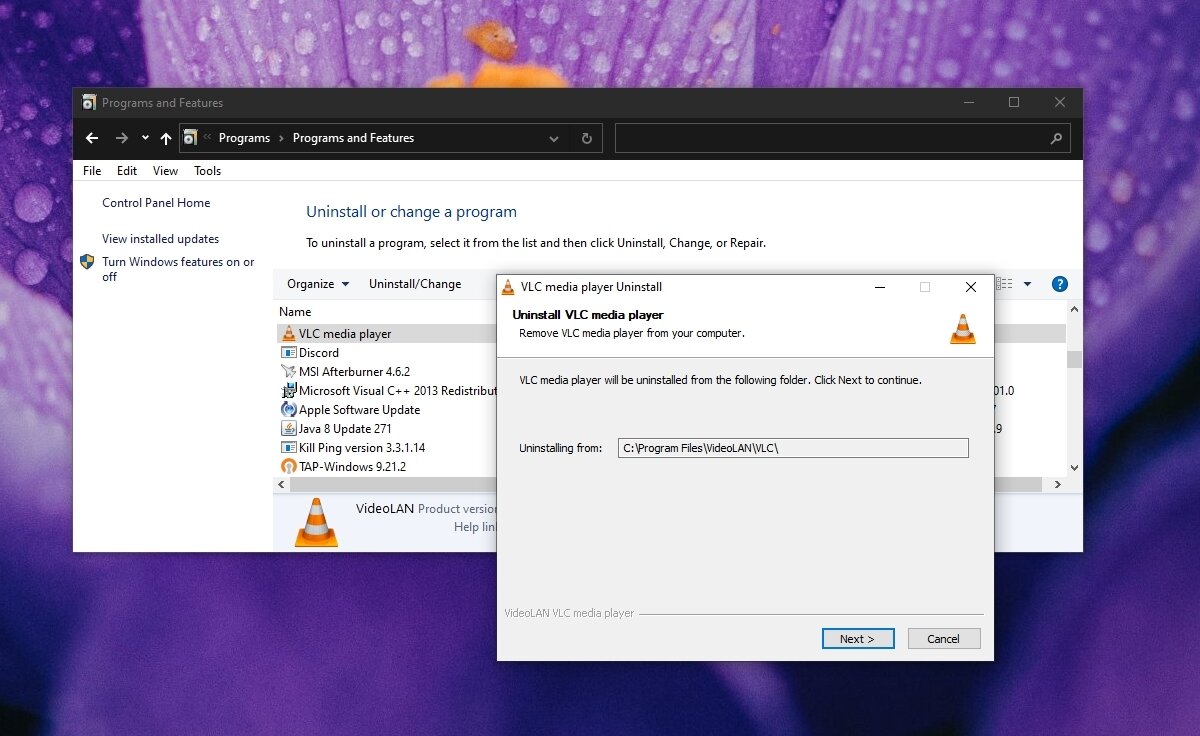Click the MSI Afterburner jet icon
This screenshot has height=736, width=1200.
click(x=289, y=371)
